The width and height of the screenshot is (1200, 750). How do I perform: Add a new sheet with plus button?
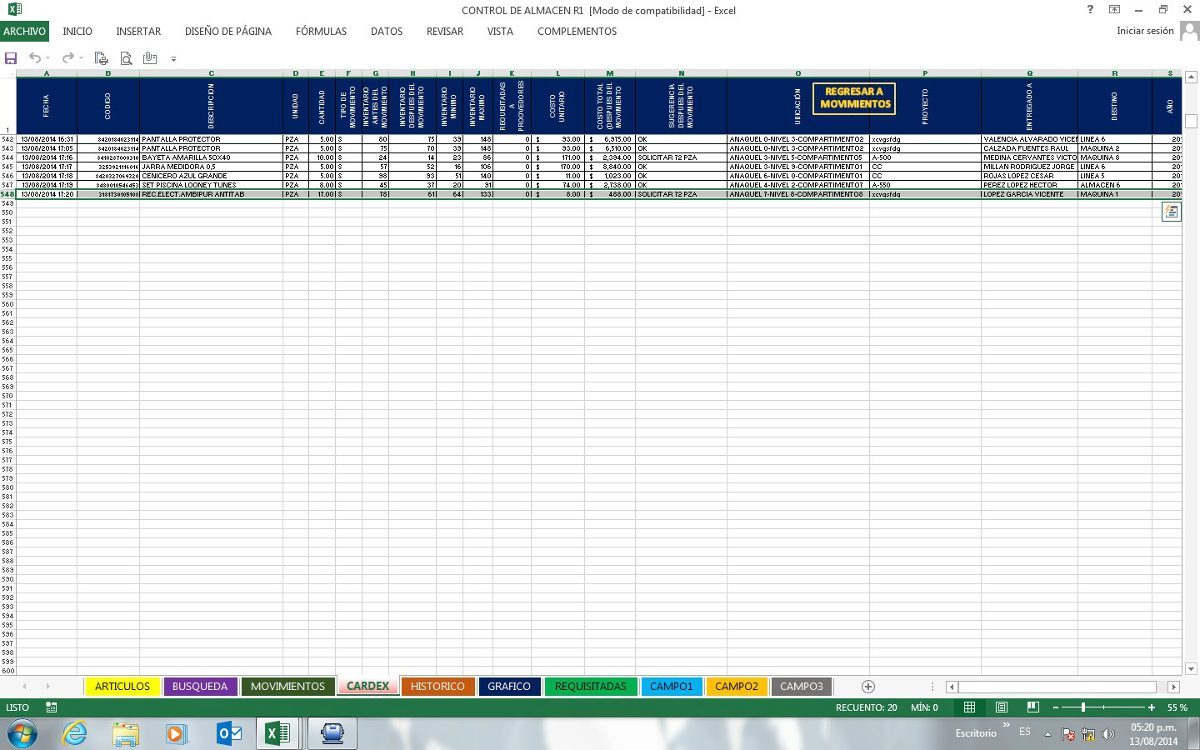pos(868,686)
